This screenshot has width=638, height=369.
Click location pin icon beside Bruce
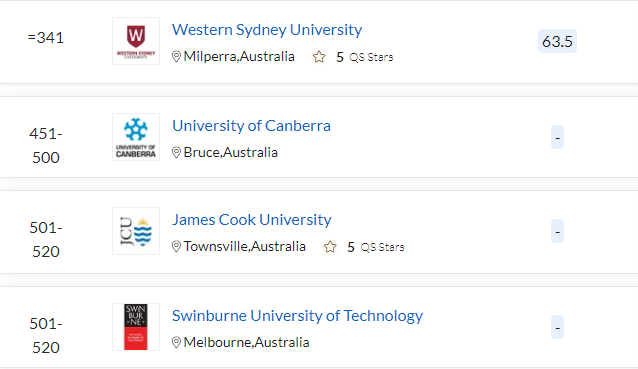pos(176,153)
